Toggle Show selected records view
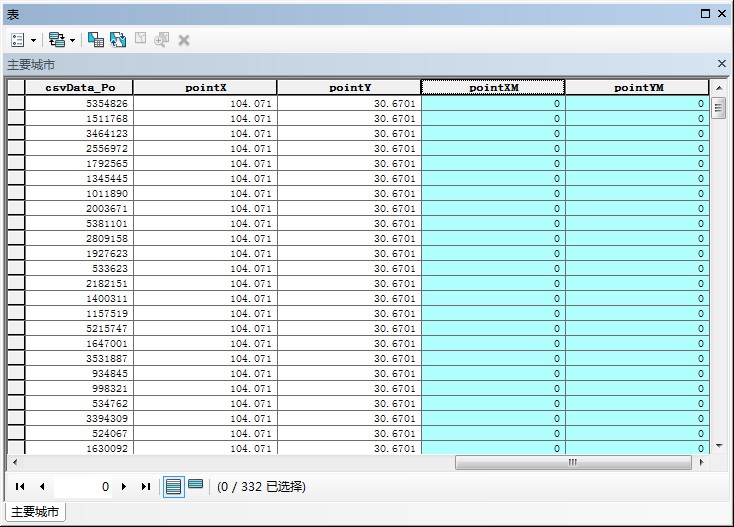The height and width of the screenshot is (527, 734). (x=196, y=486)
